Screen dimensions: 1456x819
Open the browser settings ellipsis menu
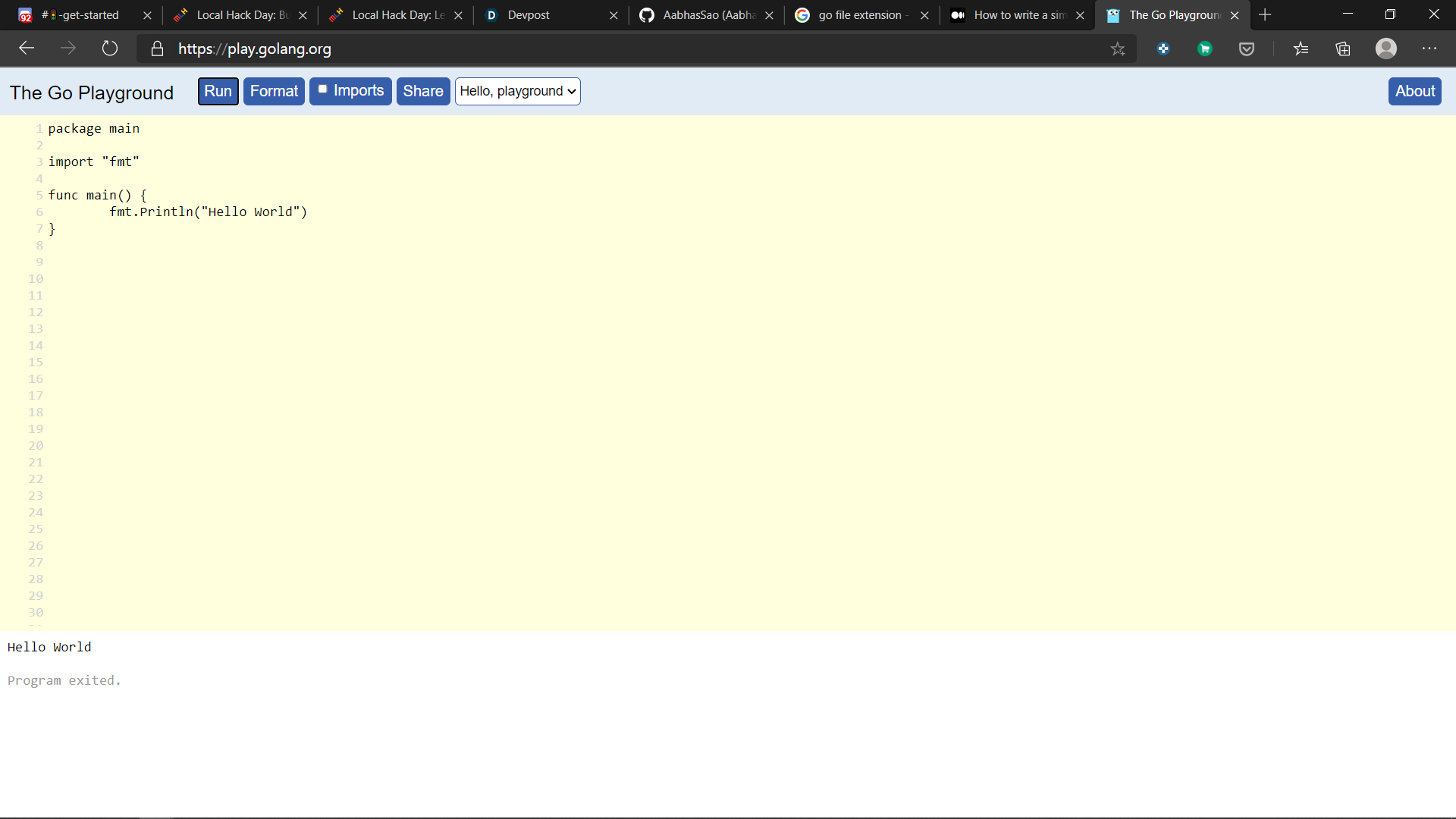coord(1429,49)
